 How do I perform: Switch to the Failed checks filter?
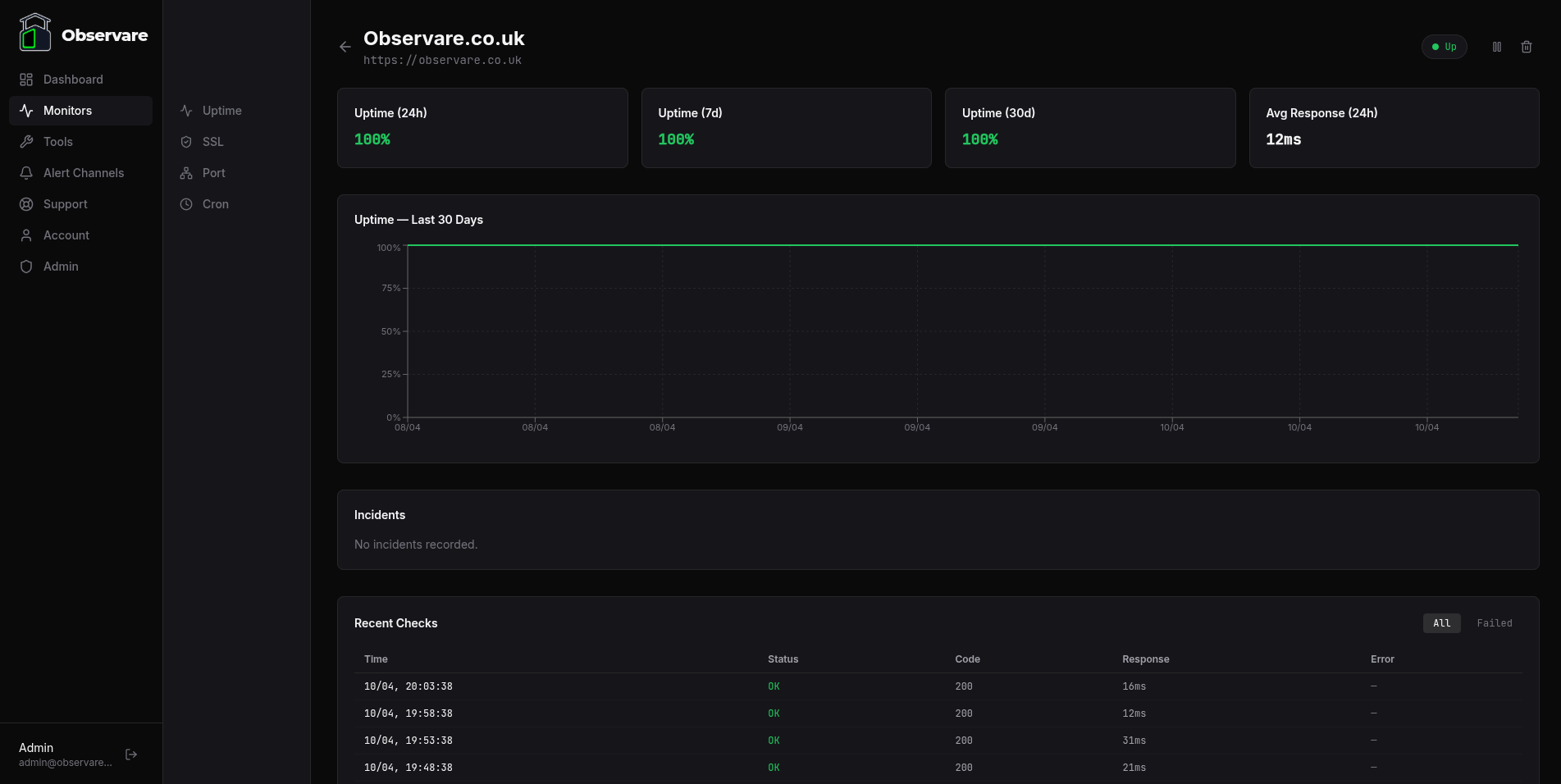point(1495,623)
